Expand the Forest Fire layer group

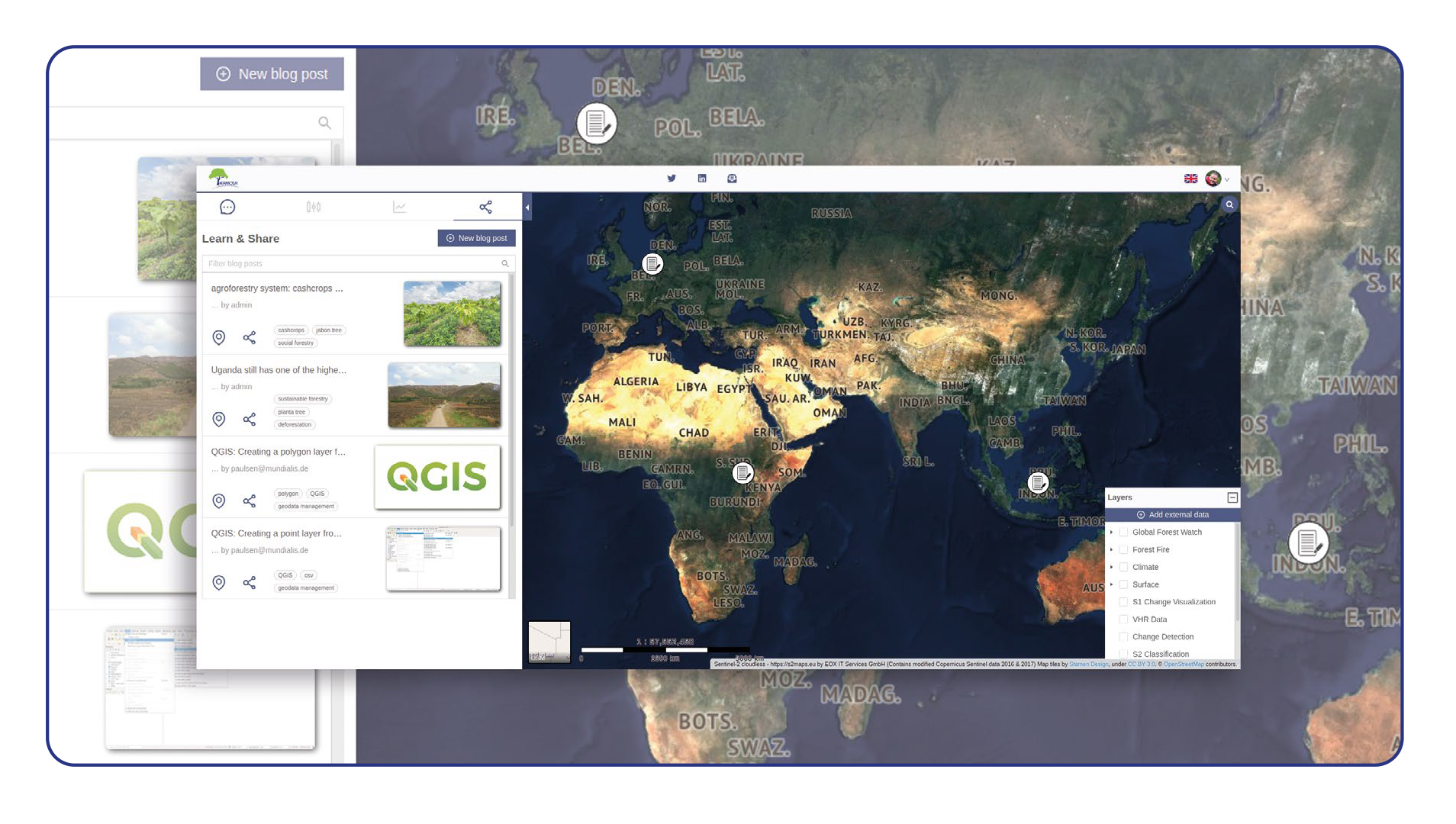point(1111,550)
